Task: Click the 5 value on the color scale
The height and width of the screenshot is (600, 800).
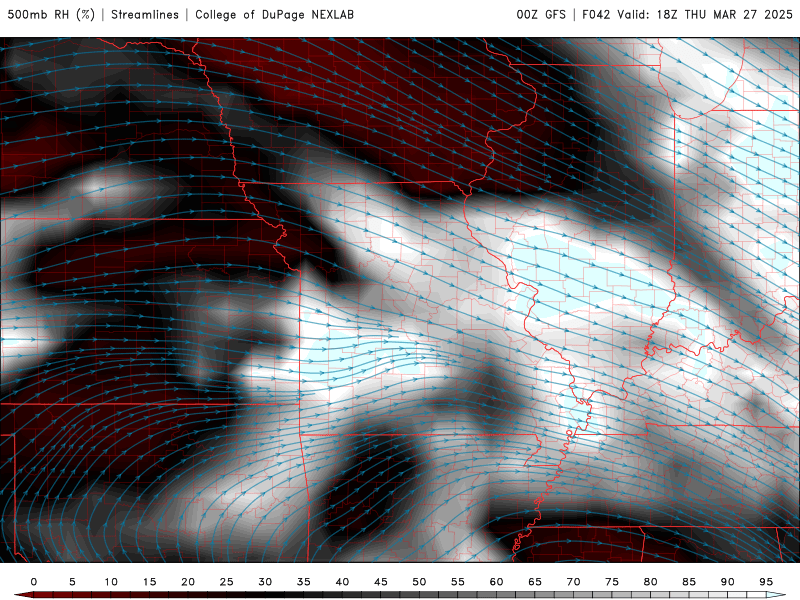Action: pos(72,582)
